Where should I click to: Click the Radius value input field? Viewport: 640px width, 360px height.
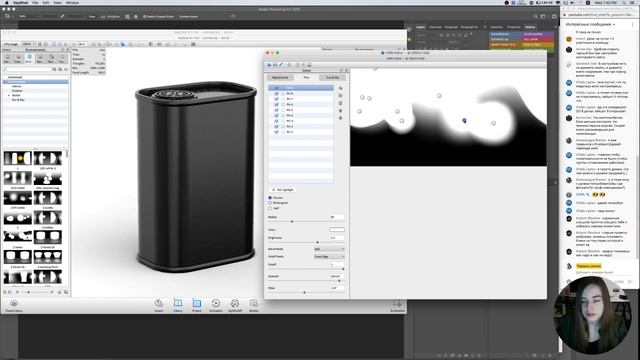(x=337, y=217)
